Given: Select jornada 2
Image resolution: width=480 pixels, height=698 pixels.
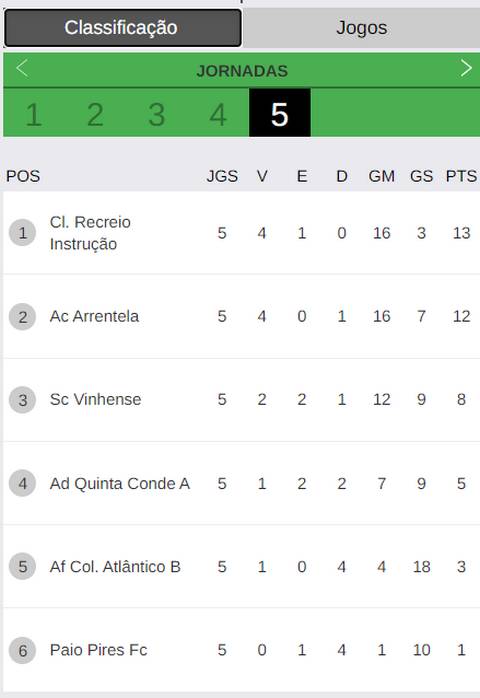Looking at the screenshot, I should coord(95,114).
